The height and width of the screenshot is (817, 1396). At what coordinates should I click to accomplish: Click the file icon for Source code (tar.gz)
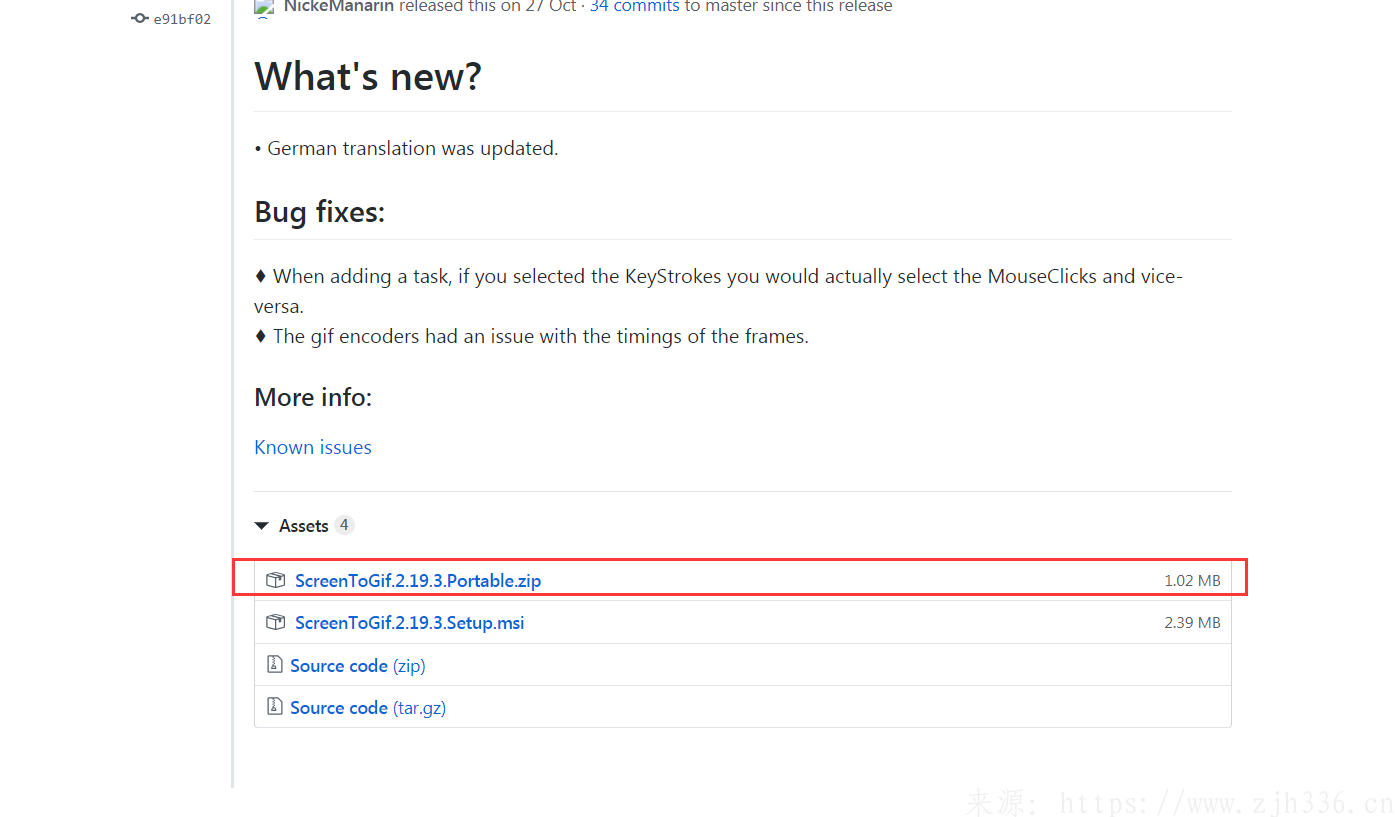[275, 706]
